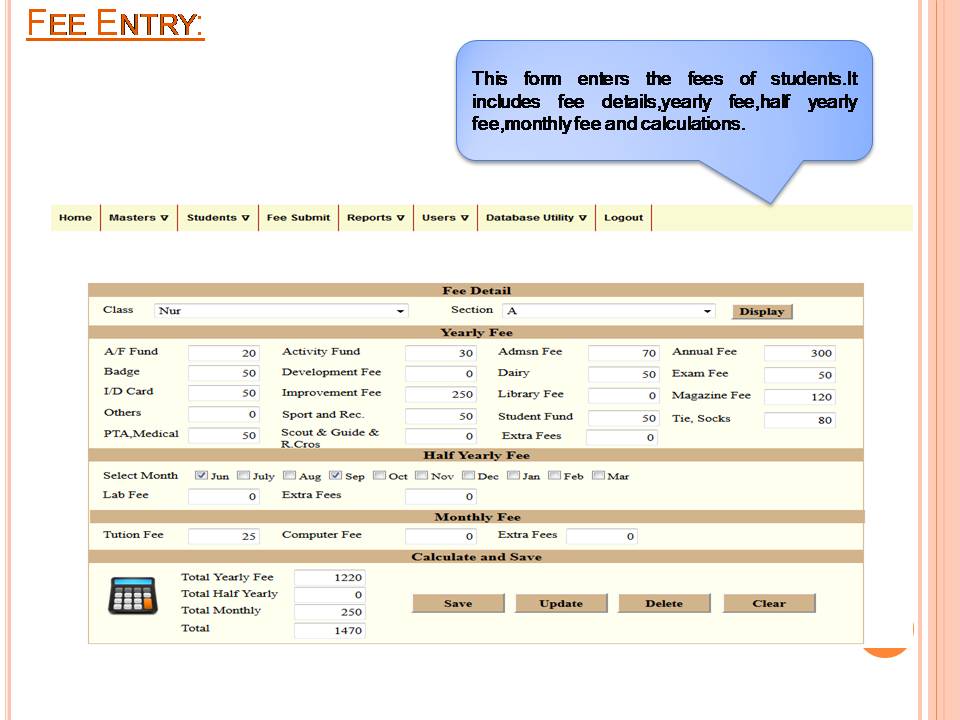Untick the Sep month checkbox
The width and height of the screenshot is (960, 720).
[x=335, y=476]
